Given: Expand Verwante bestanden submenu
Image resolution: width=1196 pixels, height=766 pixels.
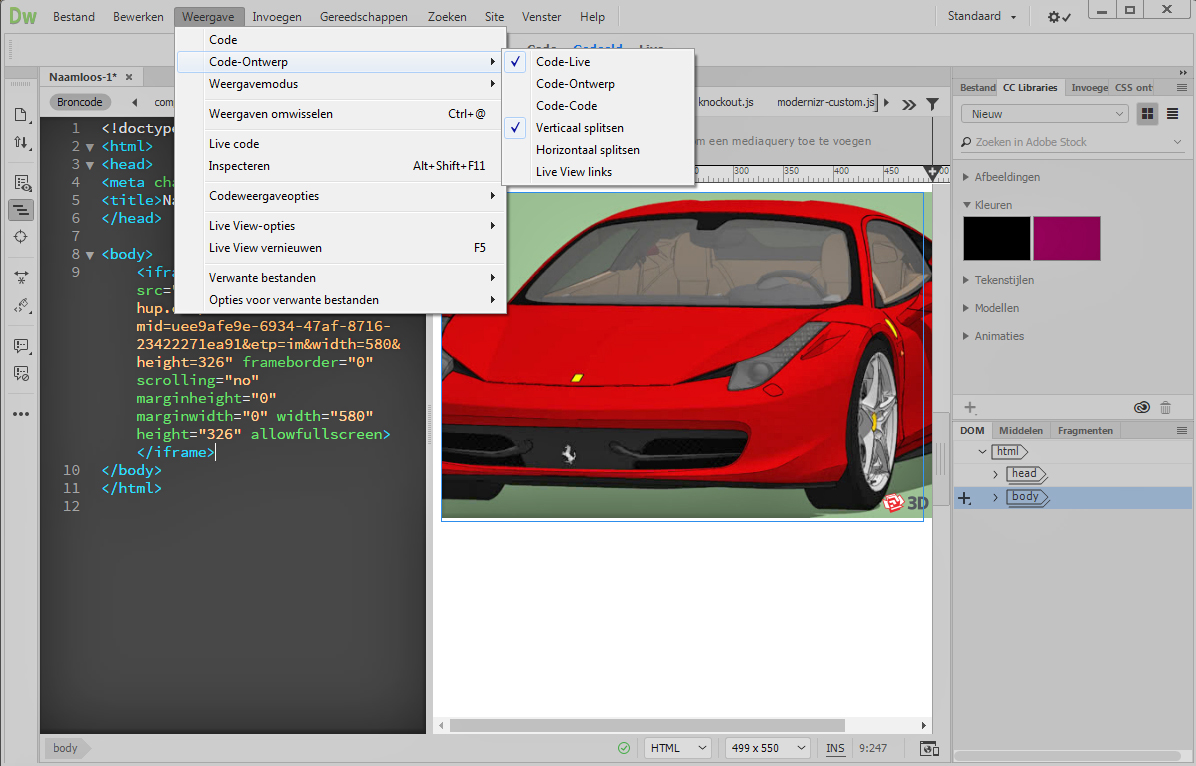Looking at the screenshot, I should tap(340, 278).
